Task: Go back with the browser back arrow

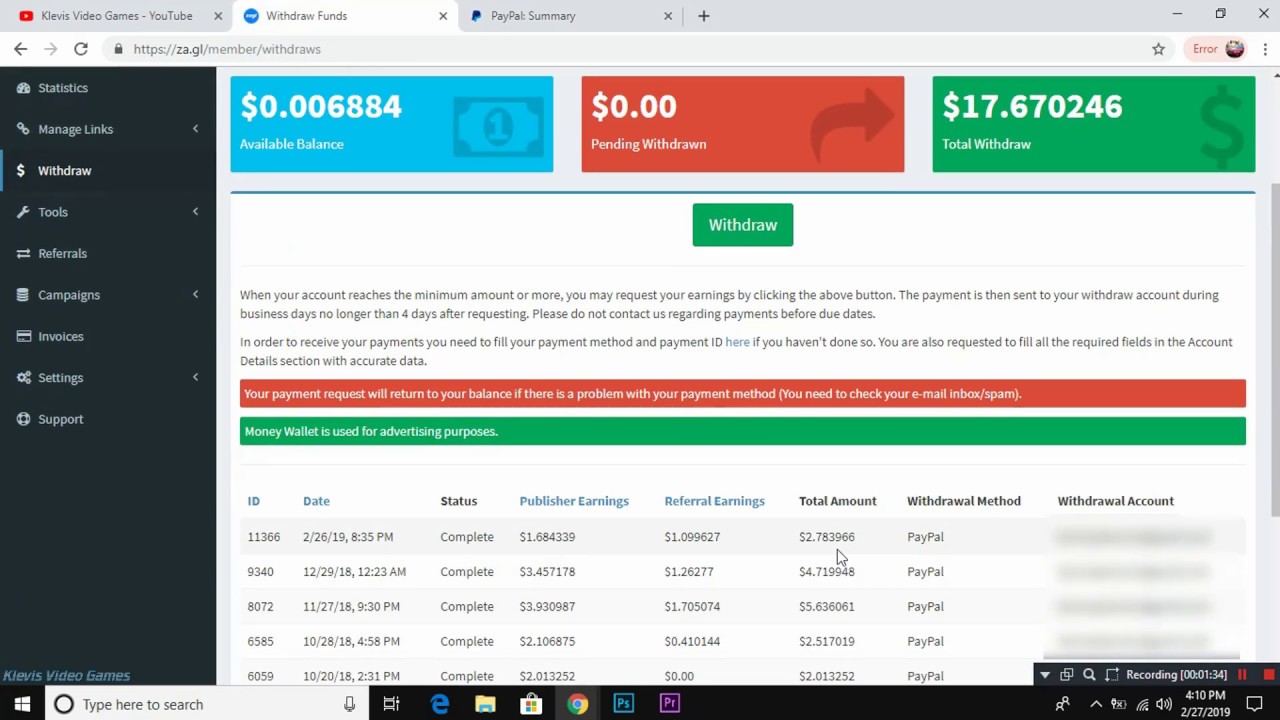Action: point(20,49)
